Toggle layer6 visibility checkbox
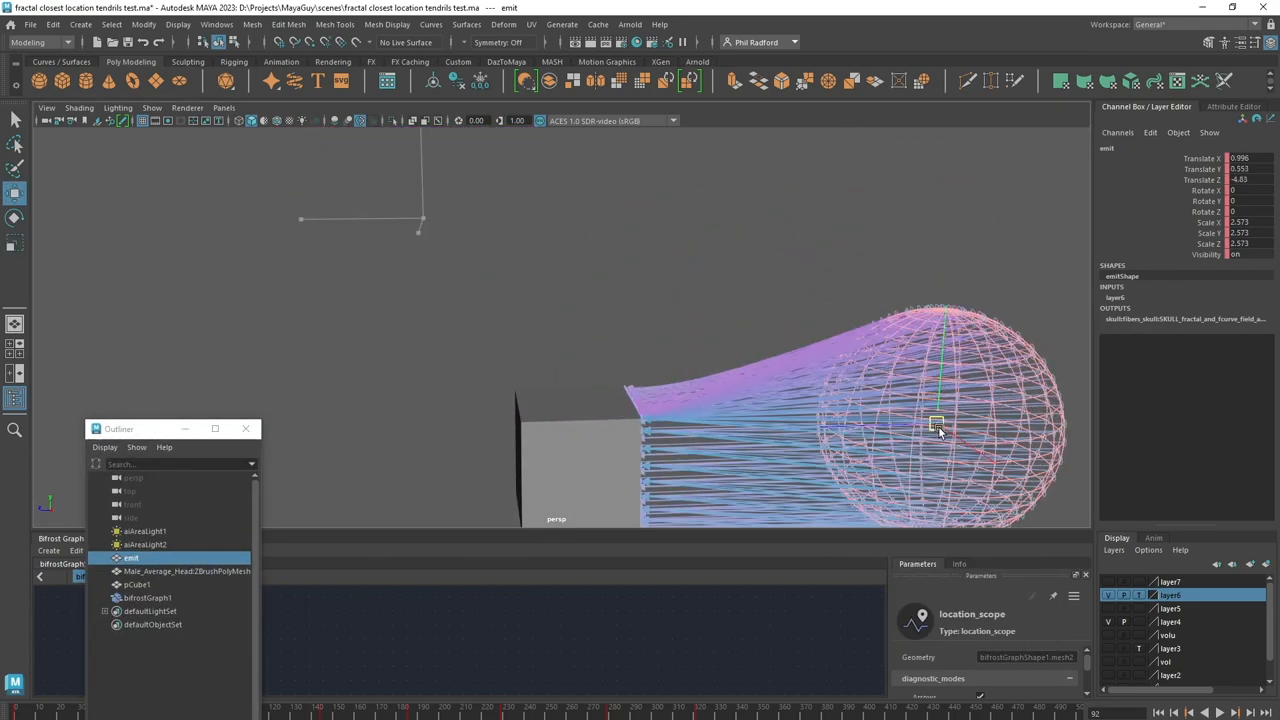Viewport: 1280px width, 720px height. click(1108, 595)
